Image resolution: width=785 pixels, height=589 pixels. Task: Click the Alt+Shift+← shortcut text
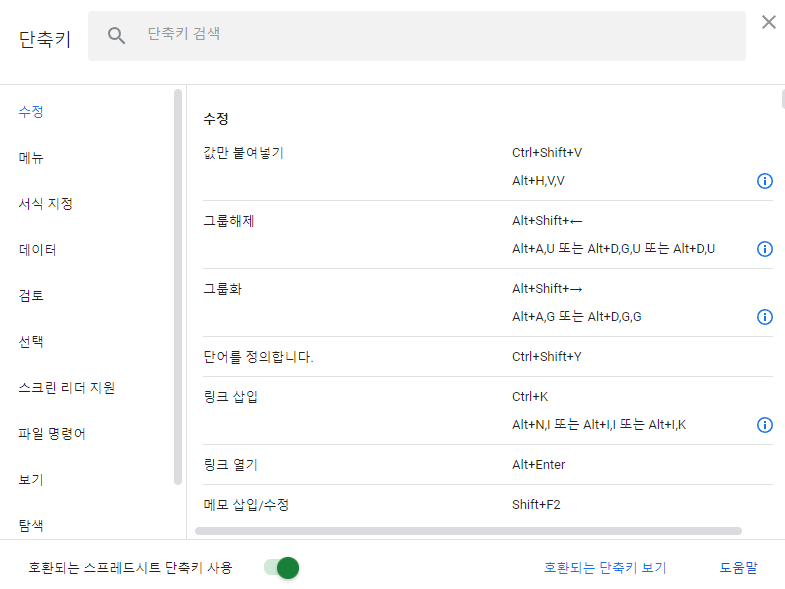click(547, 221)
